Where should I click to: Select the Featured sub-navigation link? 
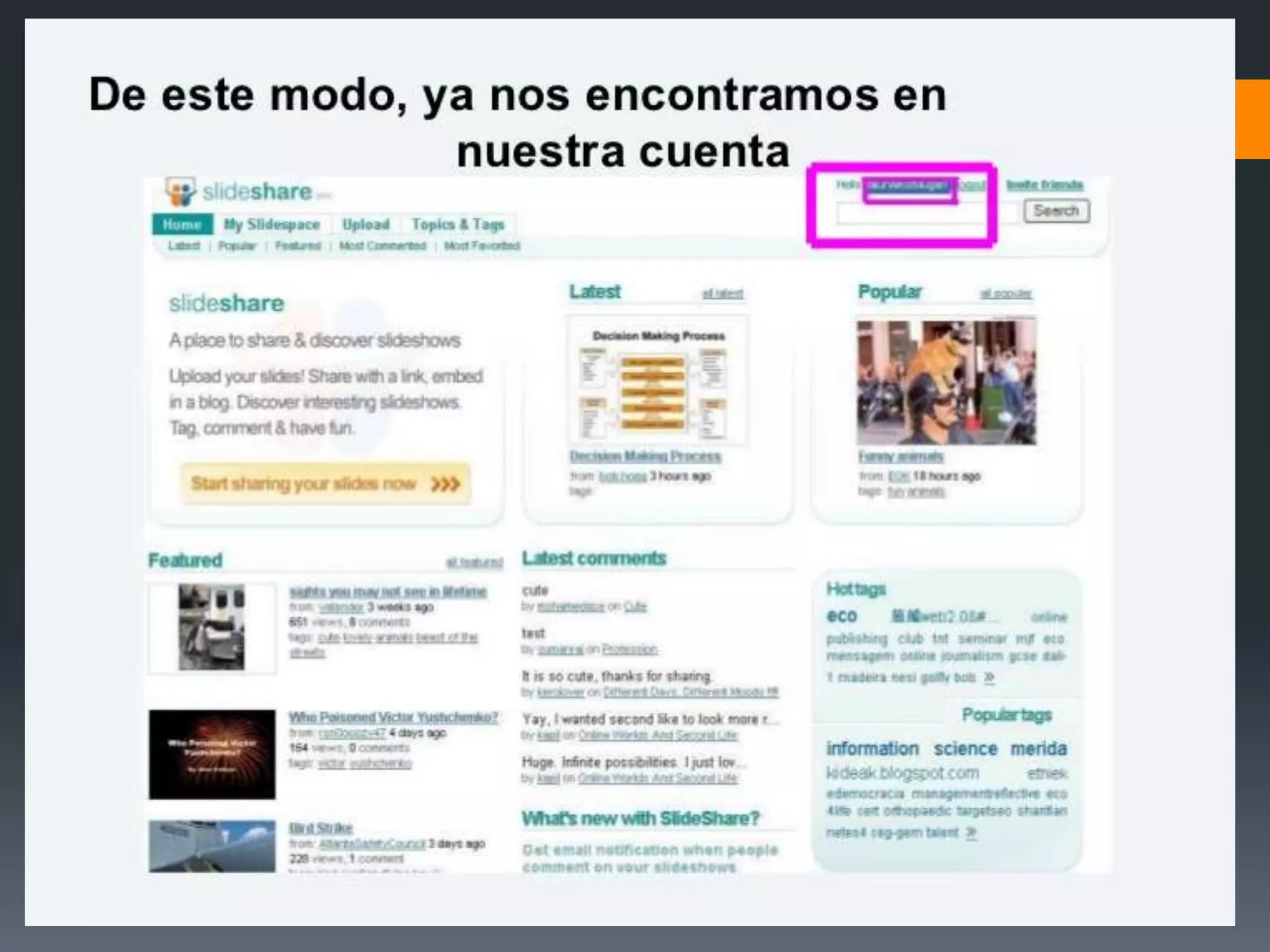click(x=298, y=246)
